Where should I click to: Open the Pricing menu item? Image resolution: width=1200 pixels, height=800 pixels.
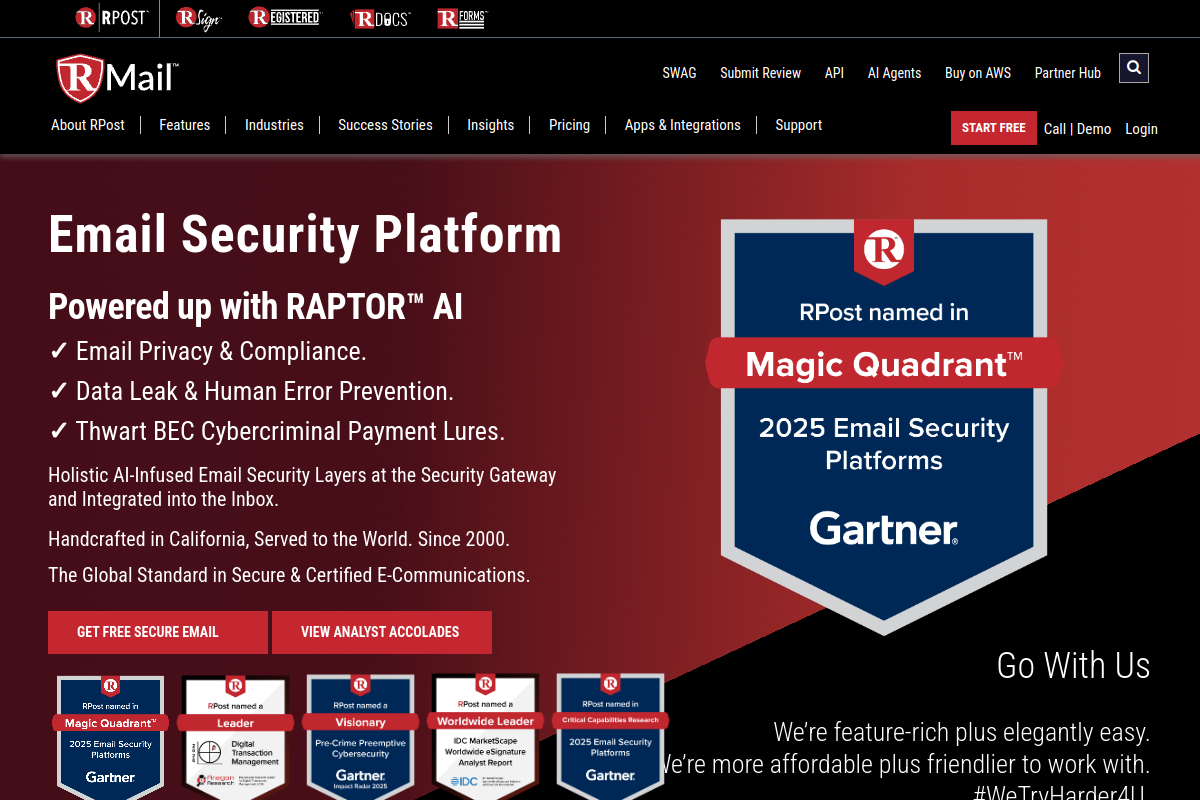point(569,125)
